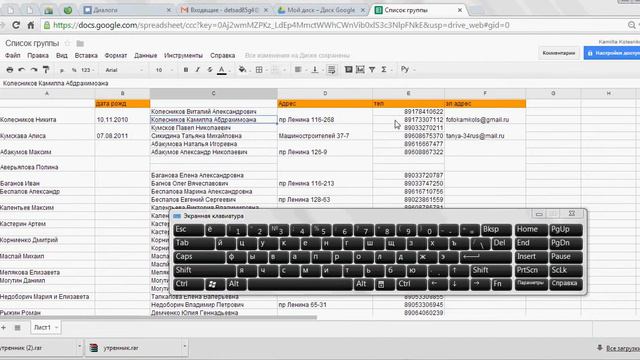Screen dimensions: 640x360
Task: Toggle text wrapping
Action: click(331, 70)
